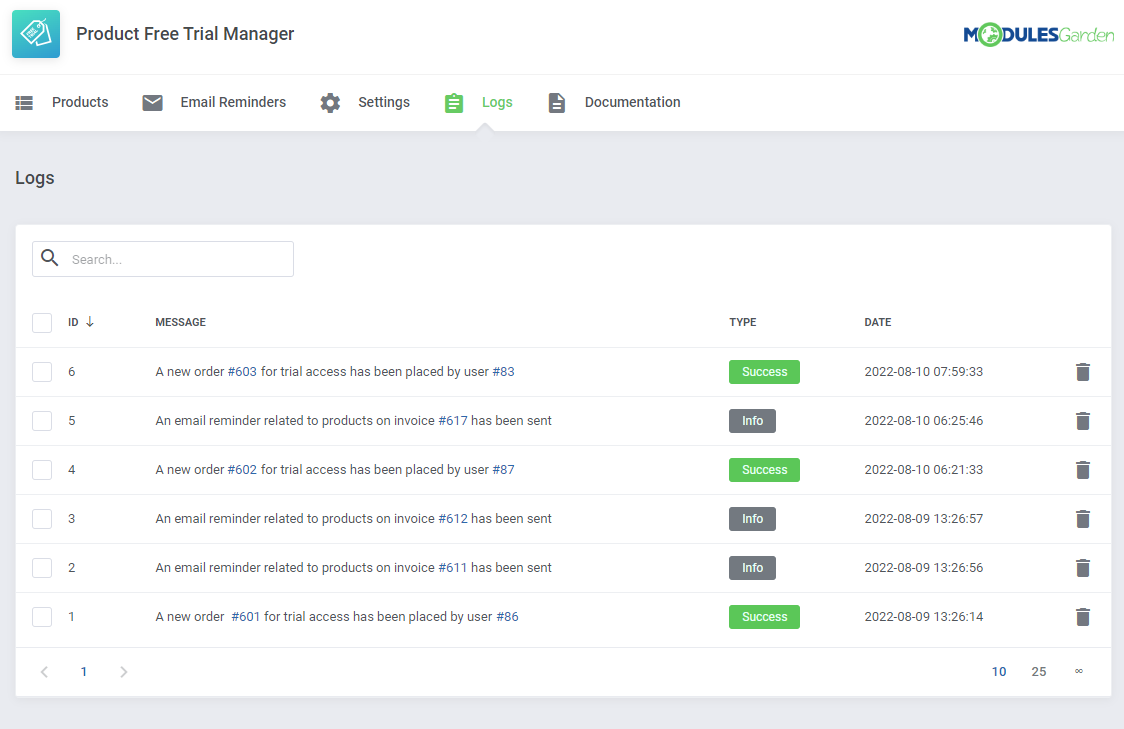The image size is (1124, 729).
Task: Open user #83 link
Action: 503,372
